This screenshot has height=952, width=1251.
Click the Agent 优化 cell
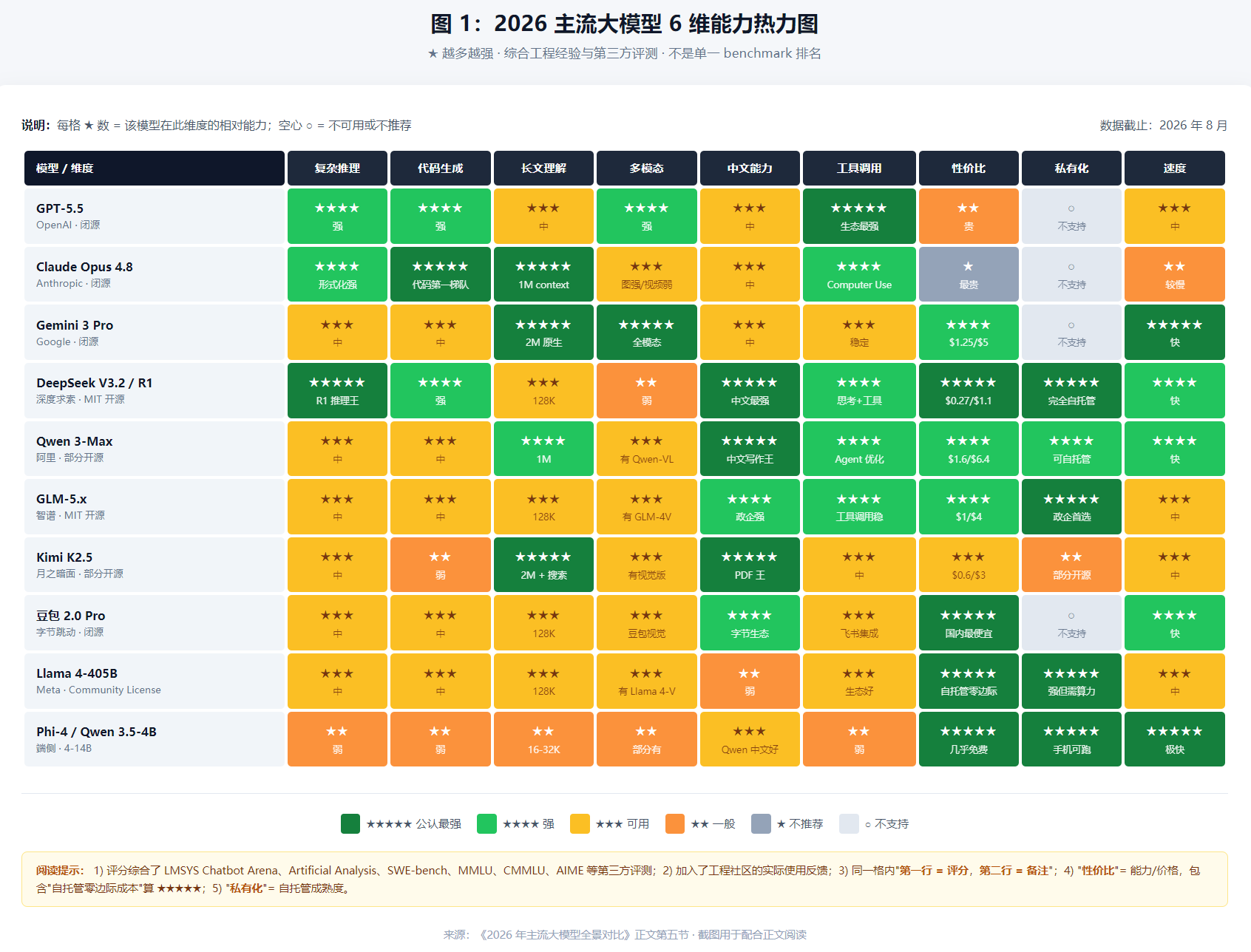pos(859,449)
